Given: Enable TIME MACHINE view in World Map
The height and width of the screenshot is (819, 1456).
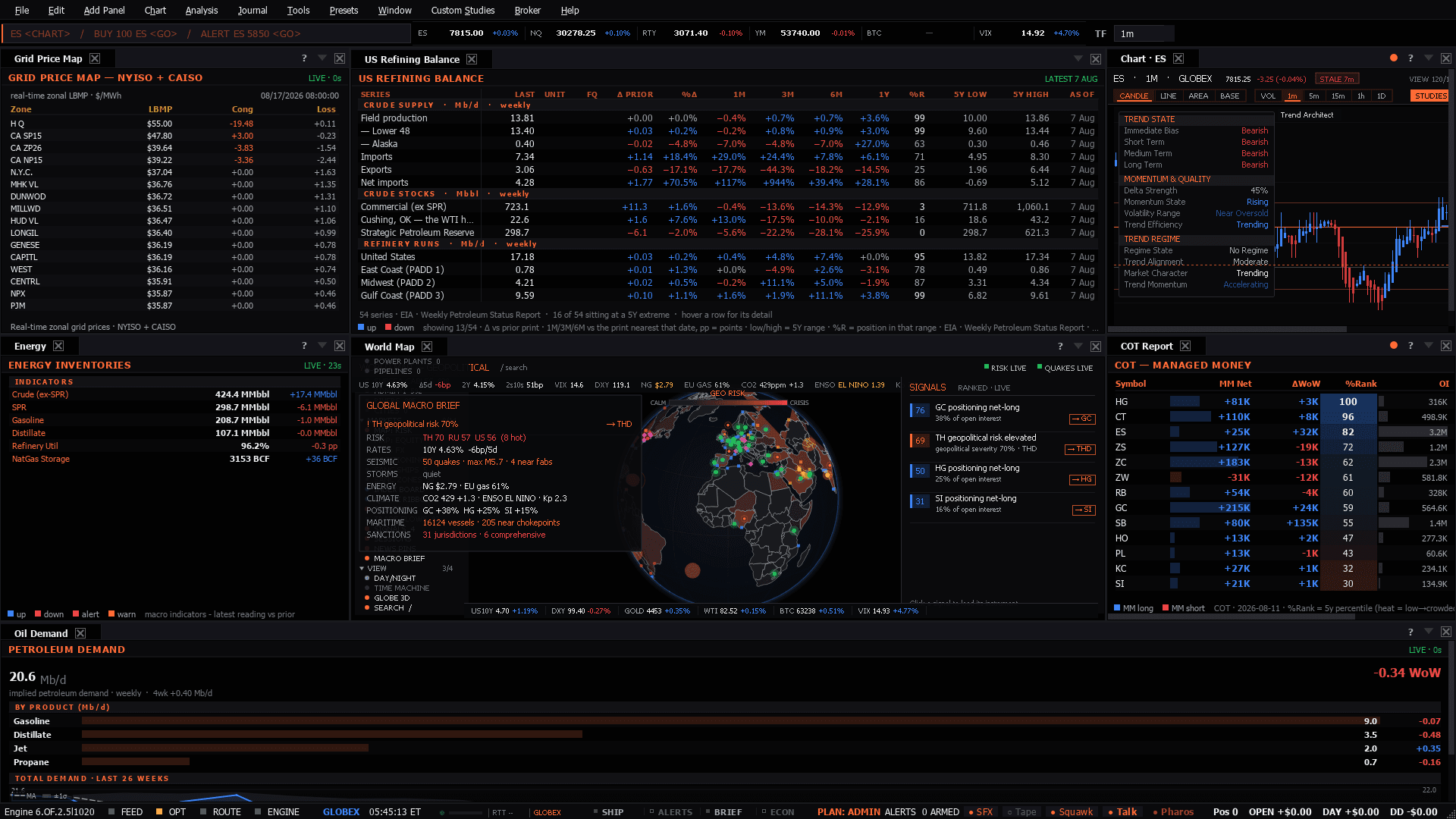Looking at the screenshot, I should click(396, 588).
